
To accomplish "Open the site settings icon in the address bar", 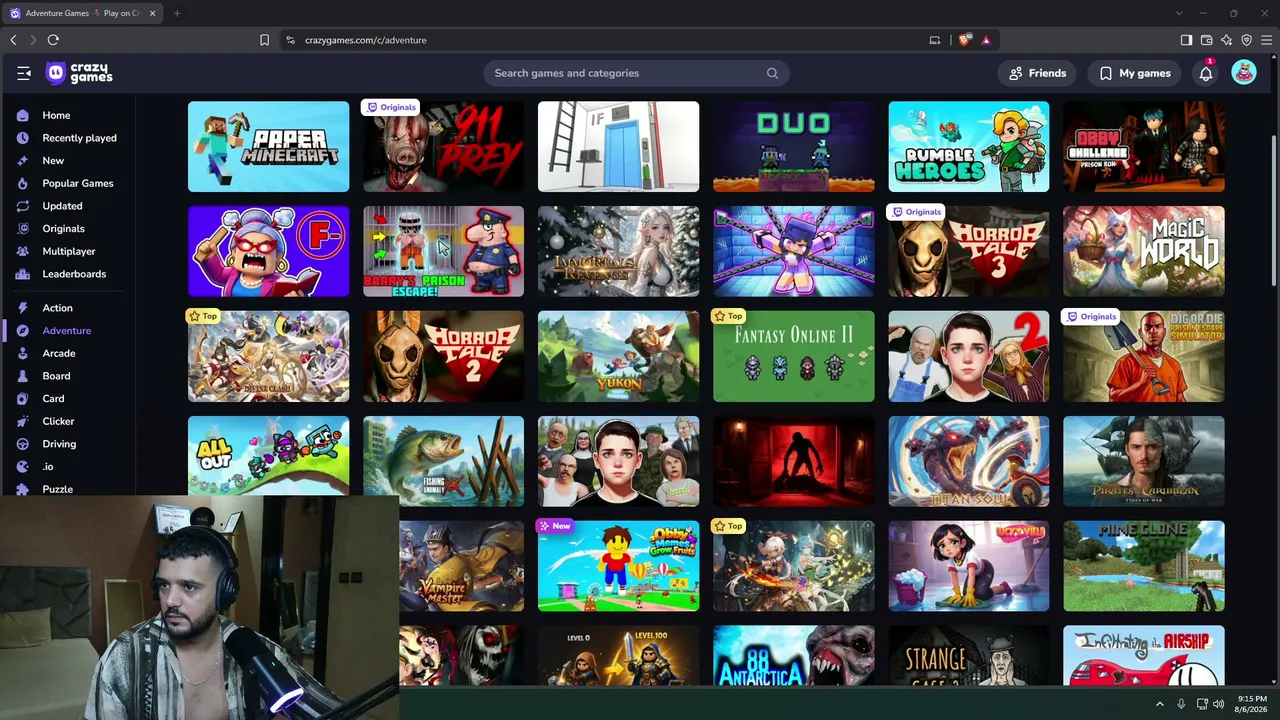I will (x=290, y=40).
